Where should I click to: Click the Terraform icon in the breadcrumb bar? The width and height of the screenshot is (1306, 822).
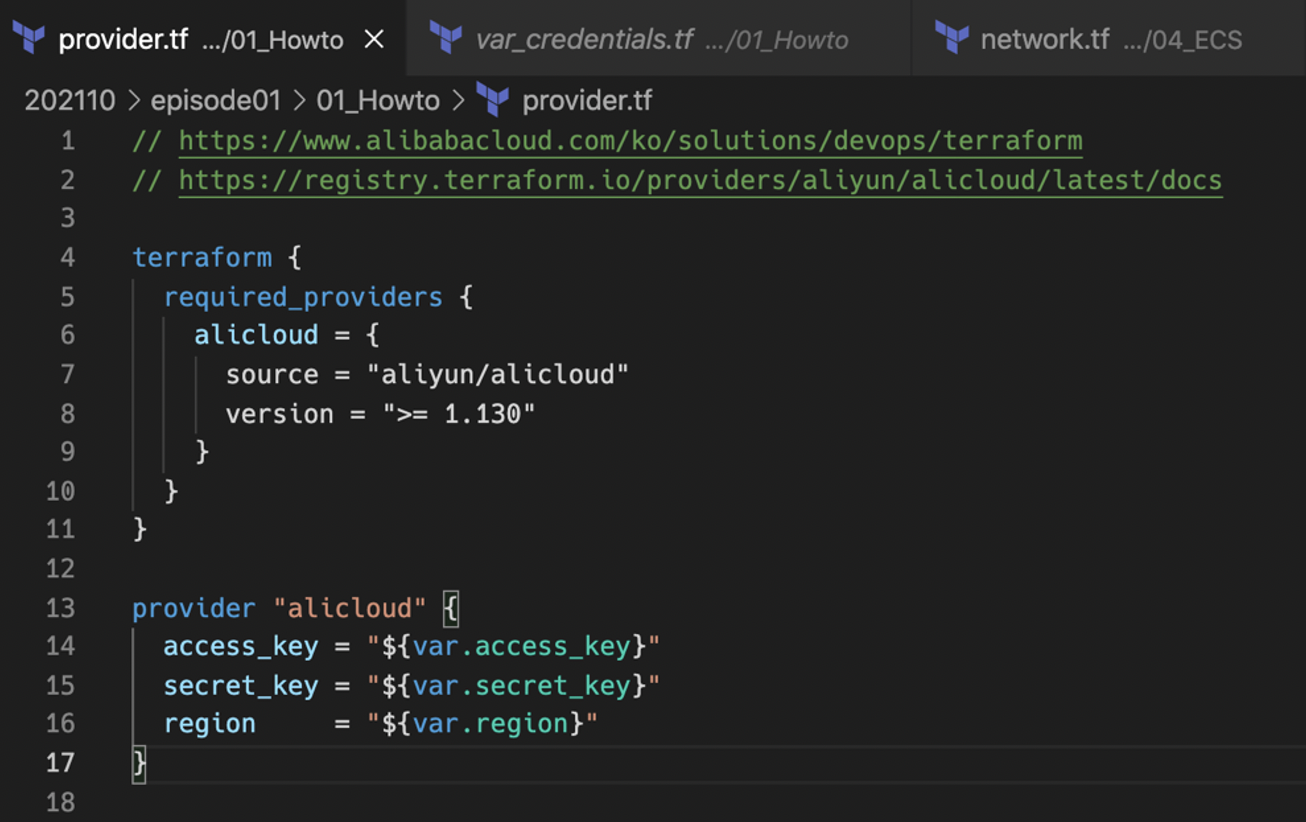490,99
